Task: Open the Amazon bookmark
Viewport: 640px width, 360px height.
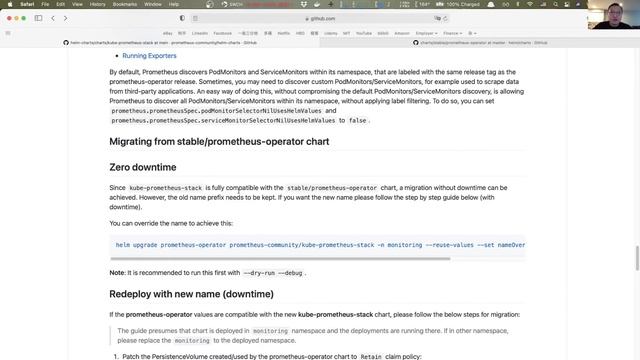Action: [x=402, y=33]
